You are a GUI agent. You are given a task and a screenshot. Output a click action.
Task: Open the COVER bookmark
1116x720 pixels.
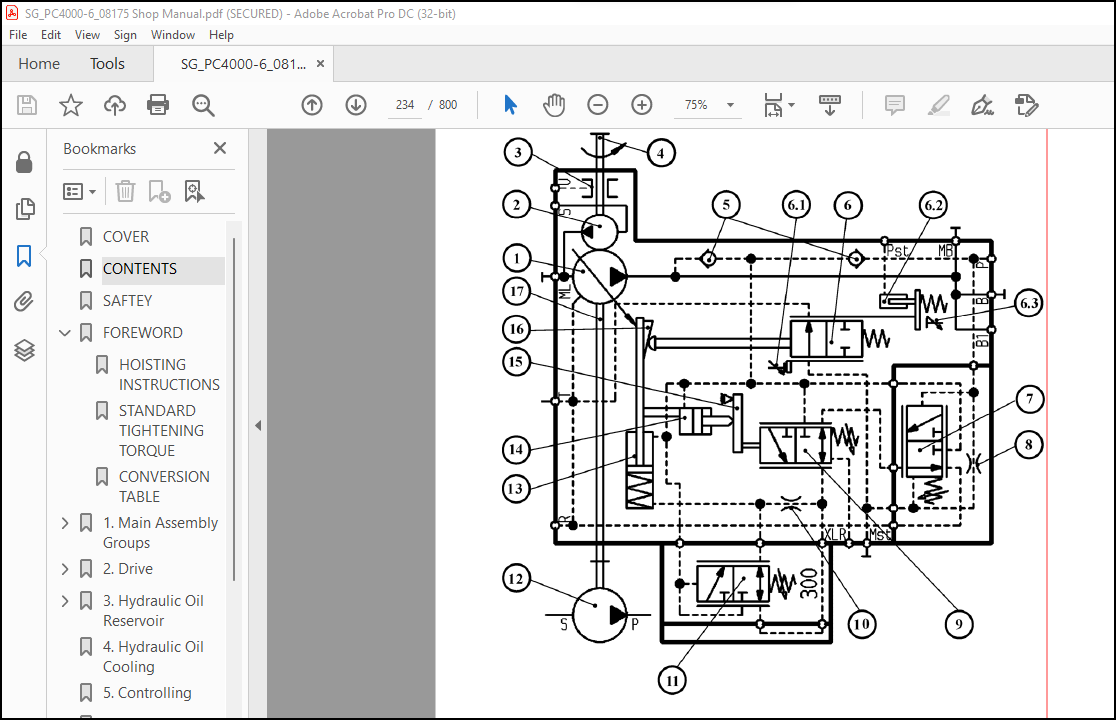[x=125, y=236]
